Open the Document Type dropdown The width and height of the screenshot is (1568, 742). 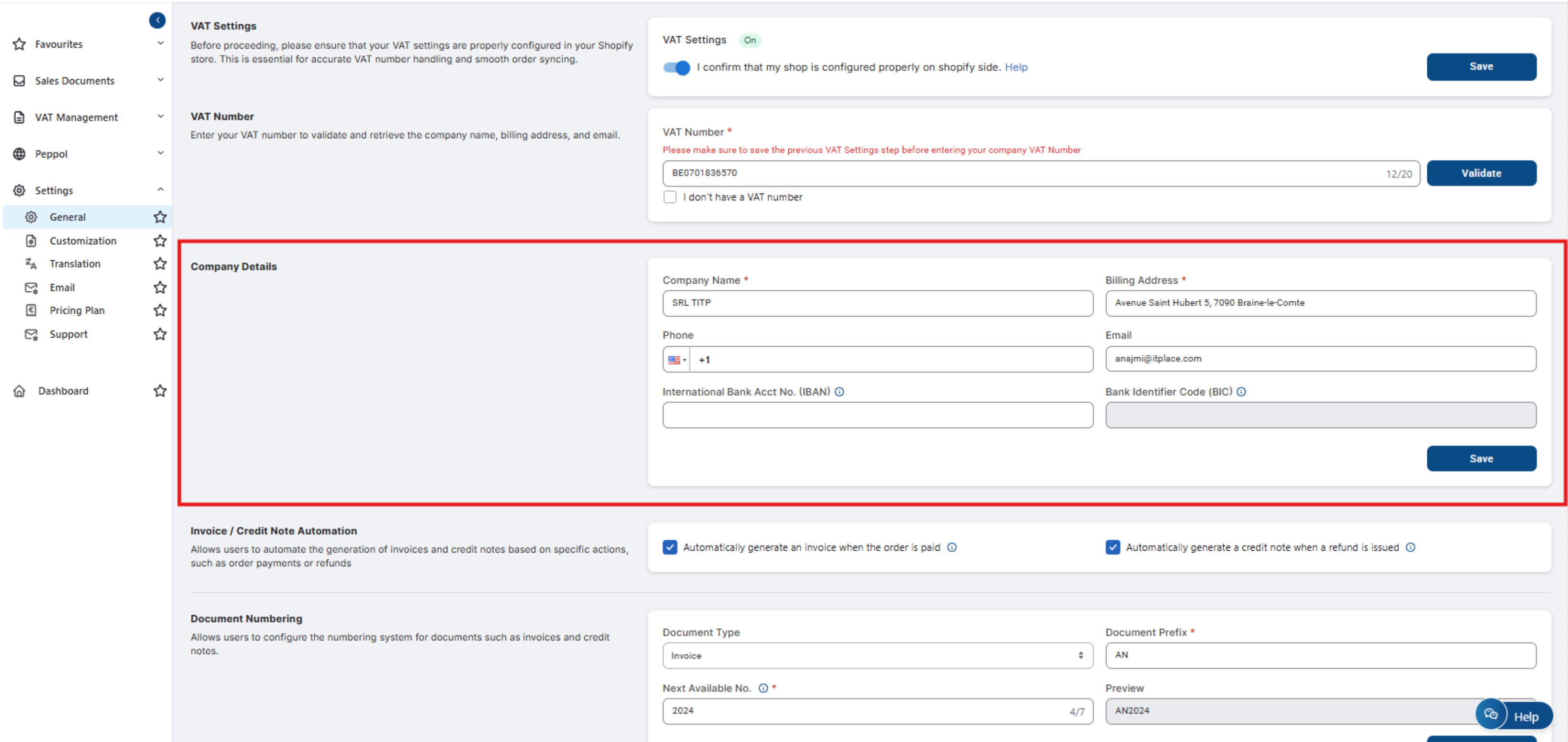[x=877, y=656]
